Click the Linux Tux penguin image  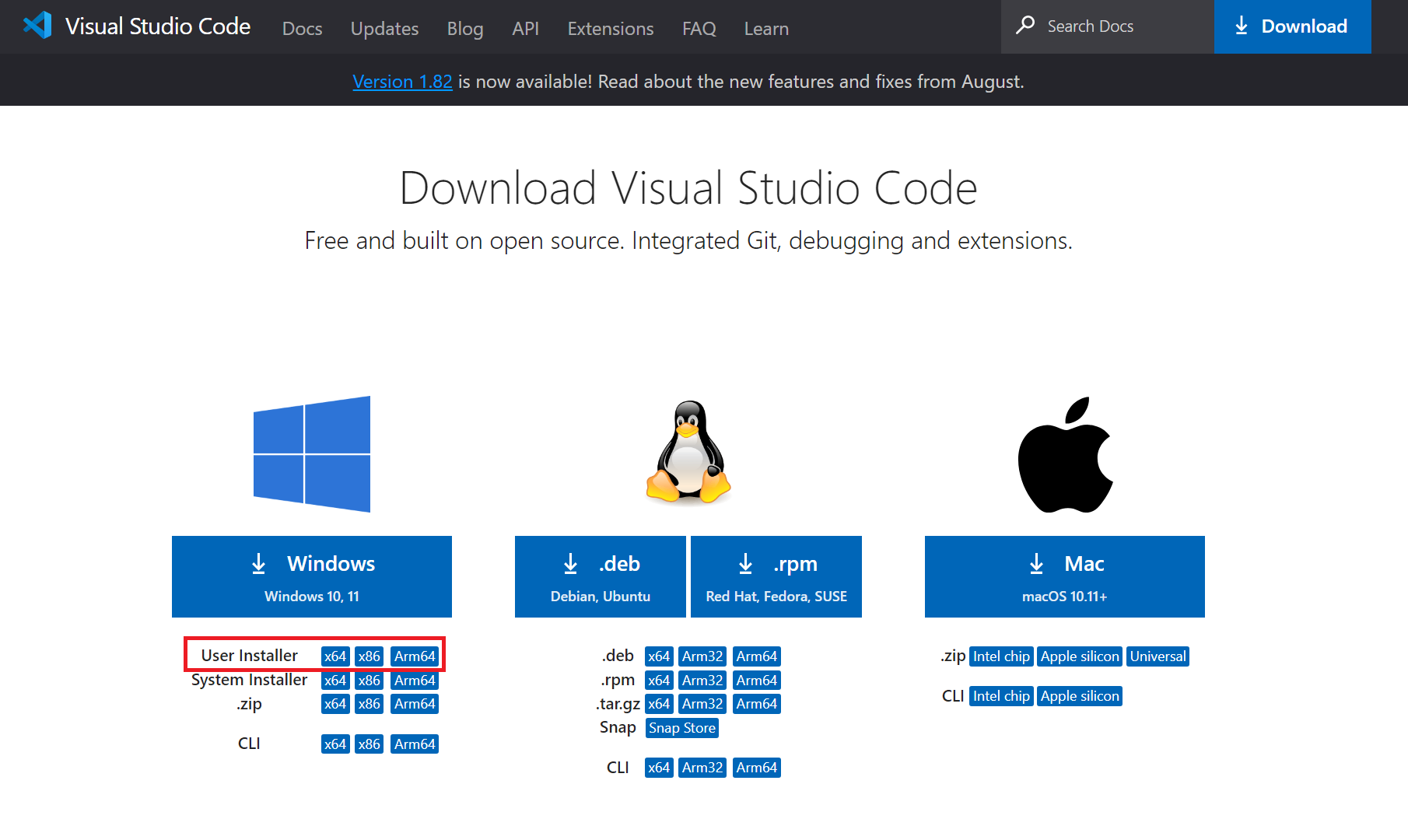pyautogui.click(x=688, y=452)
